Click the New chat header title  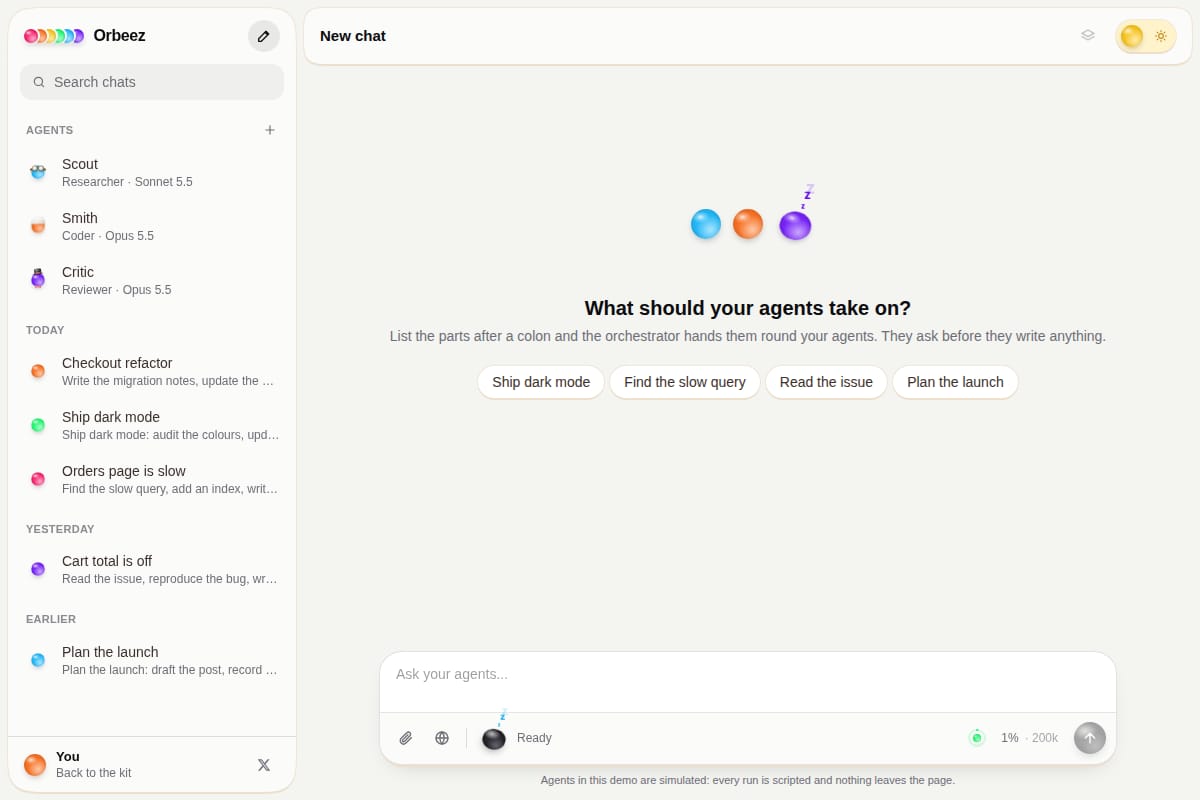[353, 36]
